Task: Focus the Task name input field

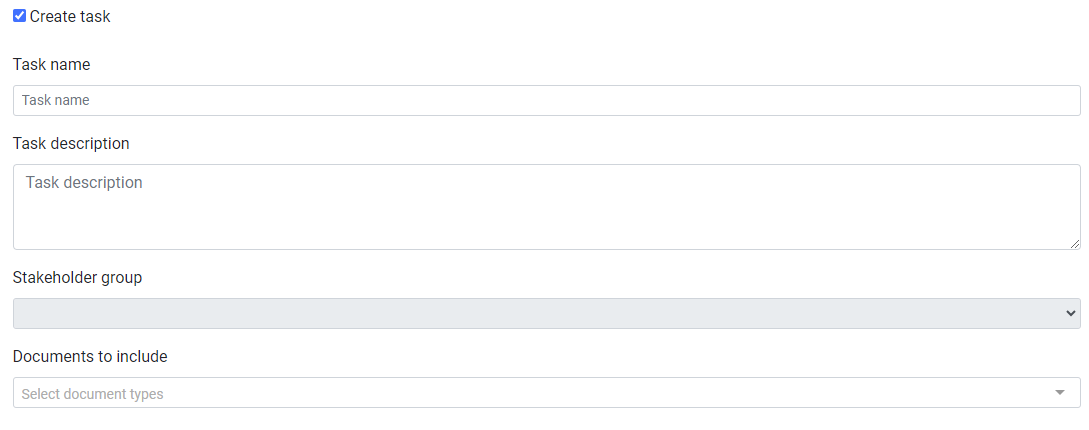Action: [x=546, y=100]
